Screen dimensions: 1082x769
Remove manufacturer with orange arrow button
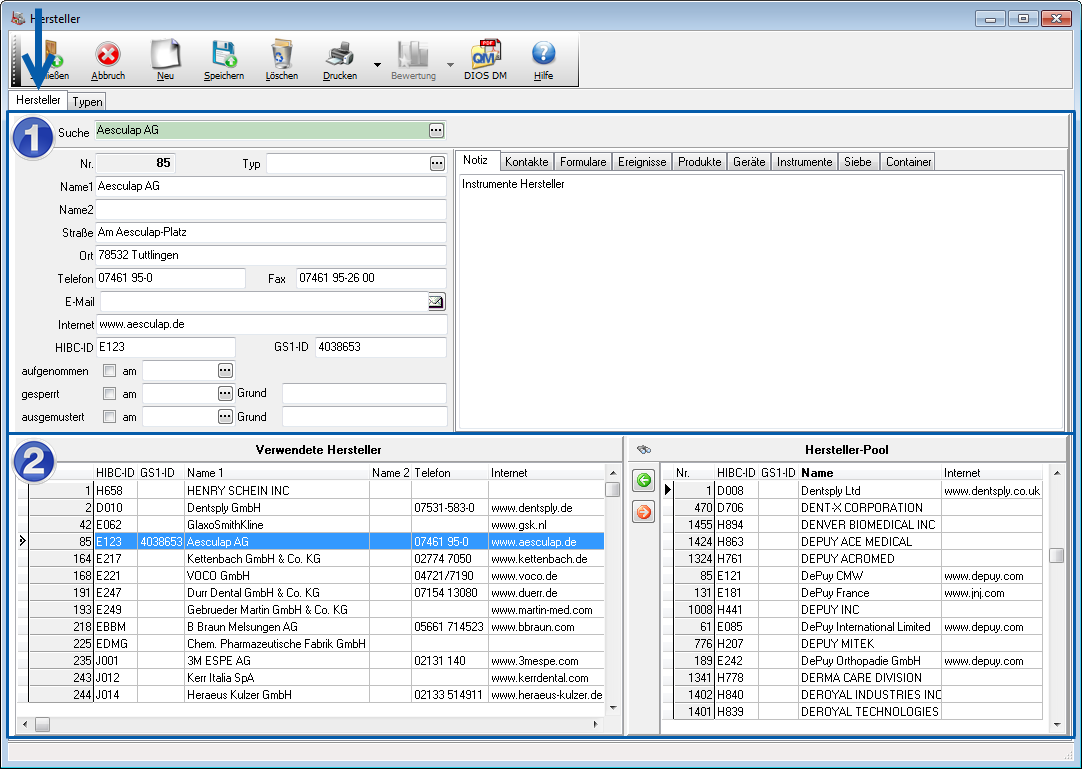click(643, 512)
